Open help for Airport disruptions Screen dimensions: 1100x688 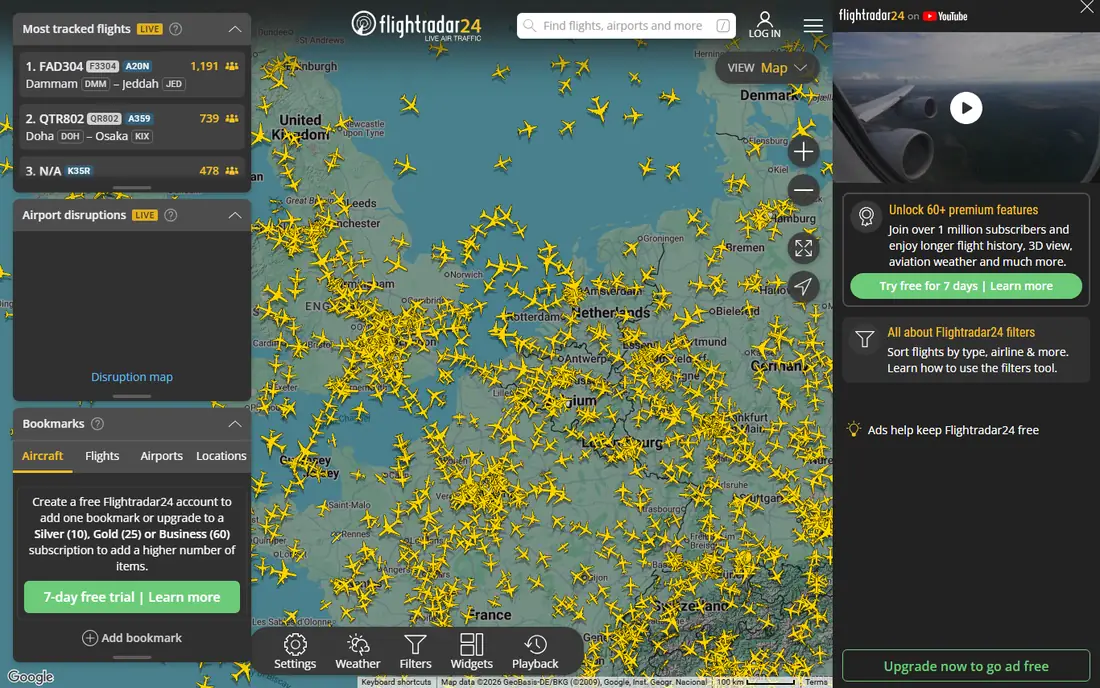(x=170, y=215)
